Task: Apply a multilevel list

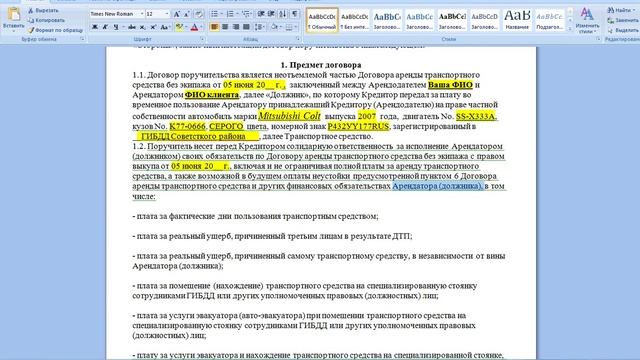Action: point(246,14)
